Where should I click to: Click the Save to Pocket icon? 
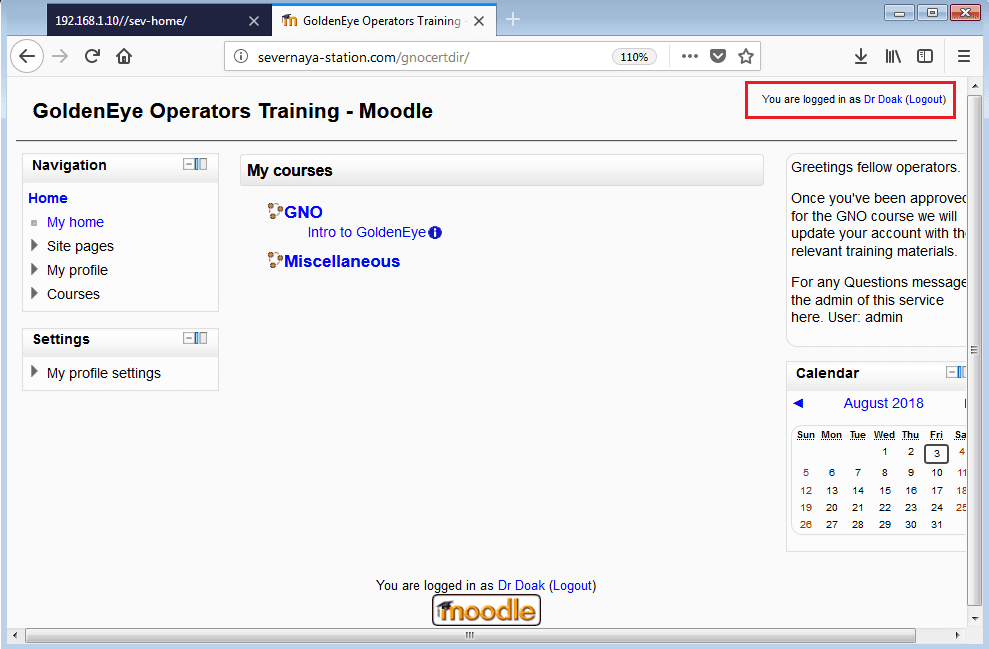[718, 57]
